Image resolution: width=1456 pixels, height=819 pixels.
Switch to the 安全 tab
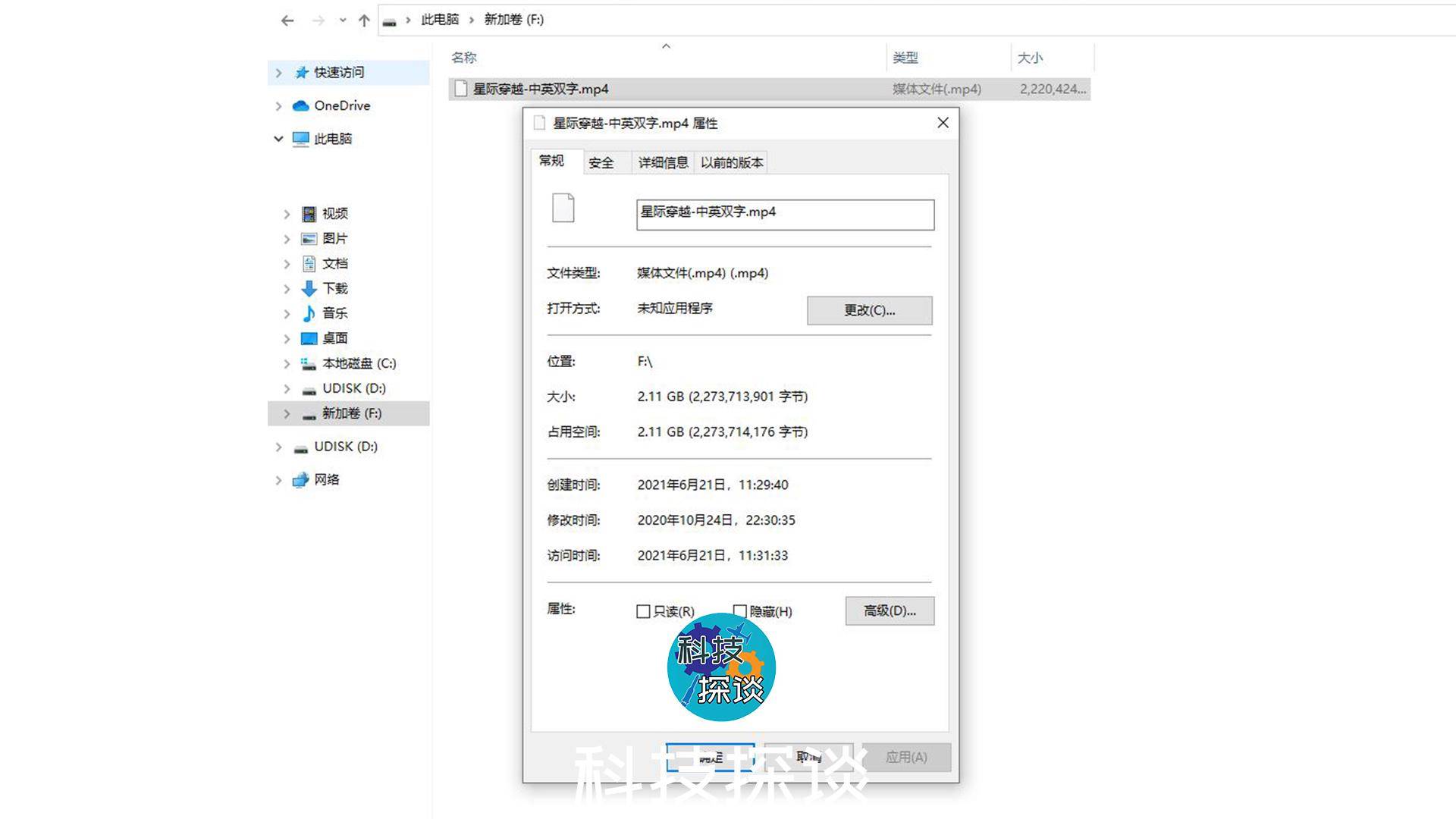tap(601, 162)
